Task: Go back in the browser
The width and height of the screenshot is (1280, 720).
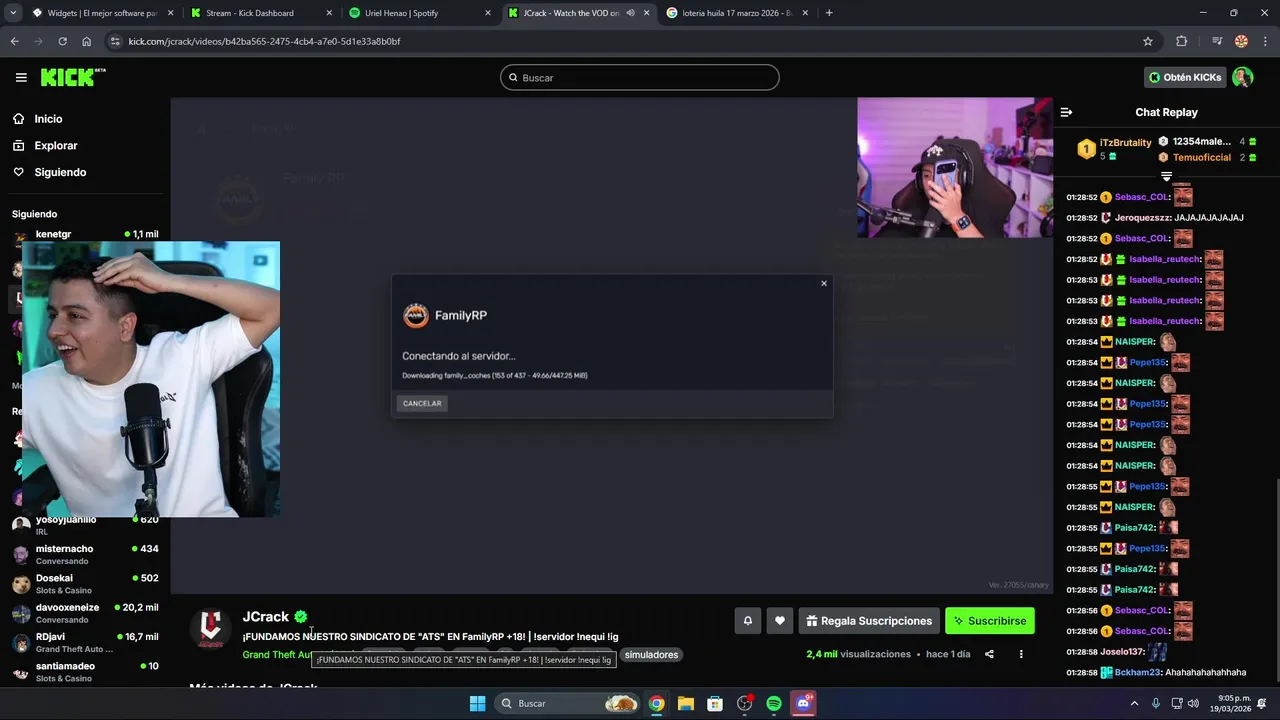Action: [x=14, y=41]
